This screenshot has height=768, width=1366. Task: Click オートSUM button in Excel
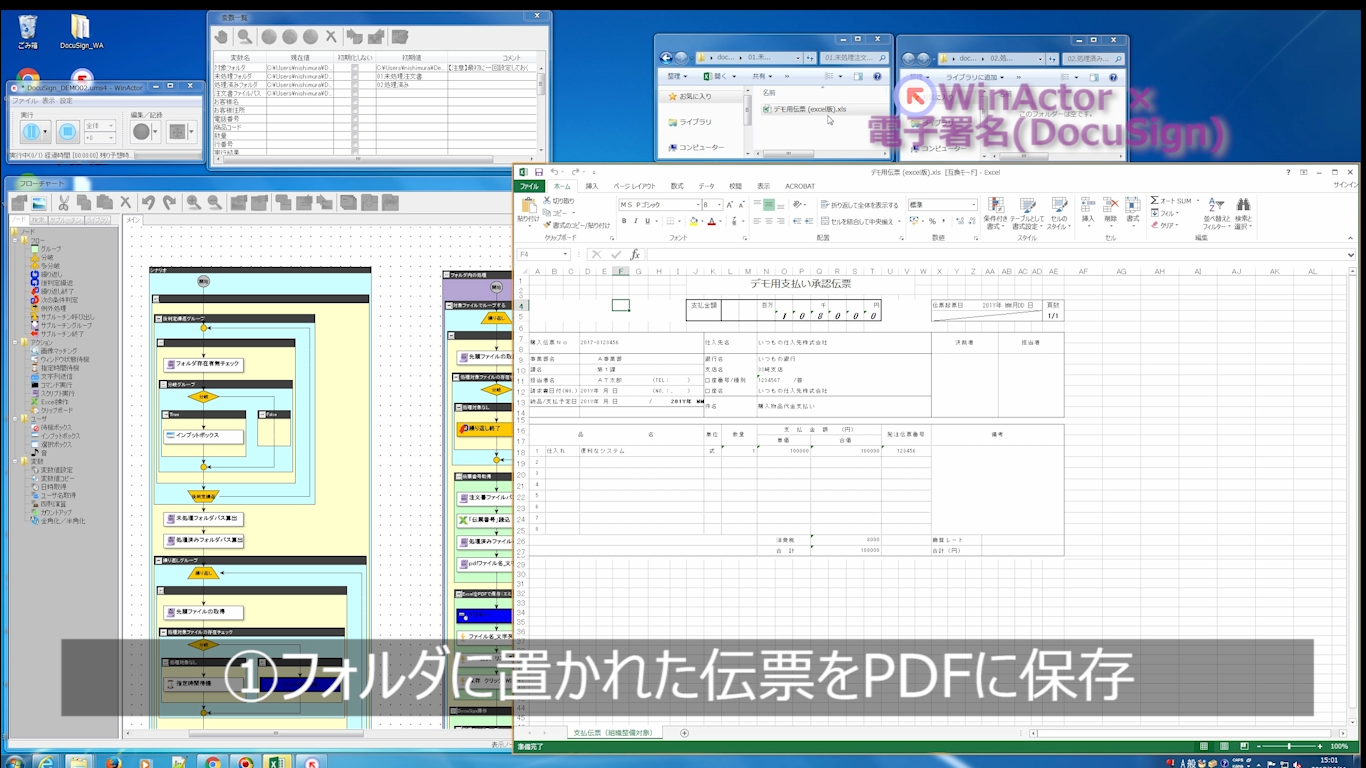[1171, 201]
